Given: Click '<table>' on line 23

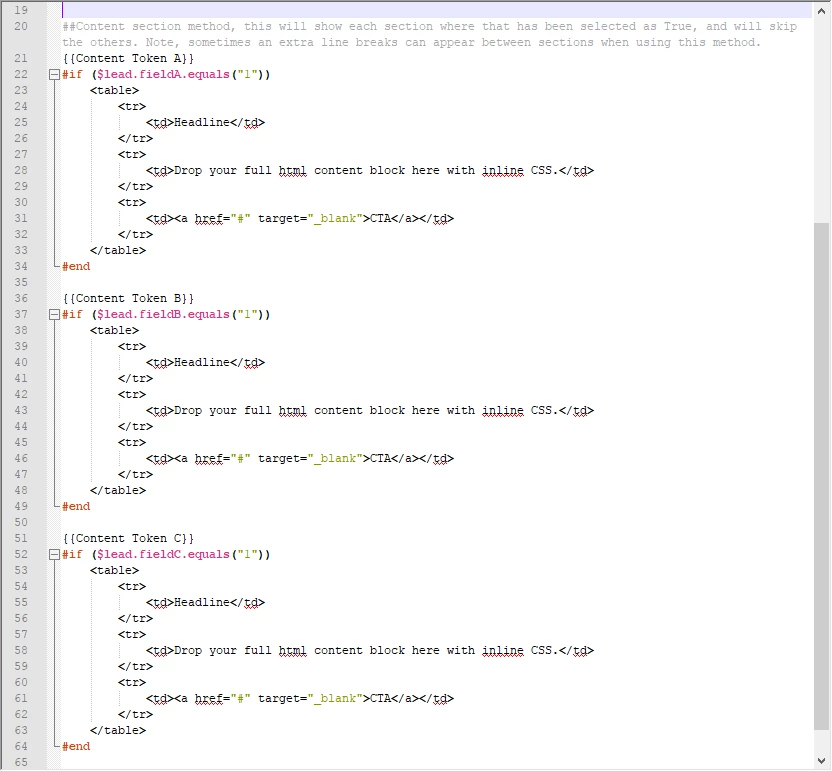Looking at the screenshot, I should [x=115, y=90].
